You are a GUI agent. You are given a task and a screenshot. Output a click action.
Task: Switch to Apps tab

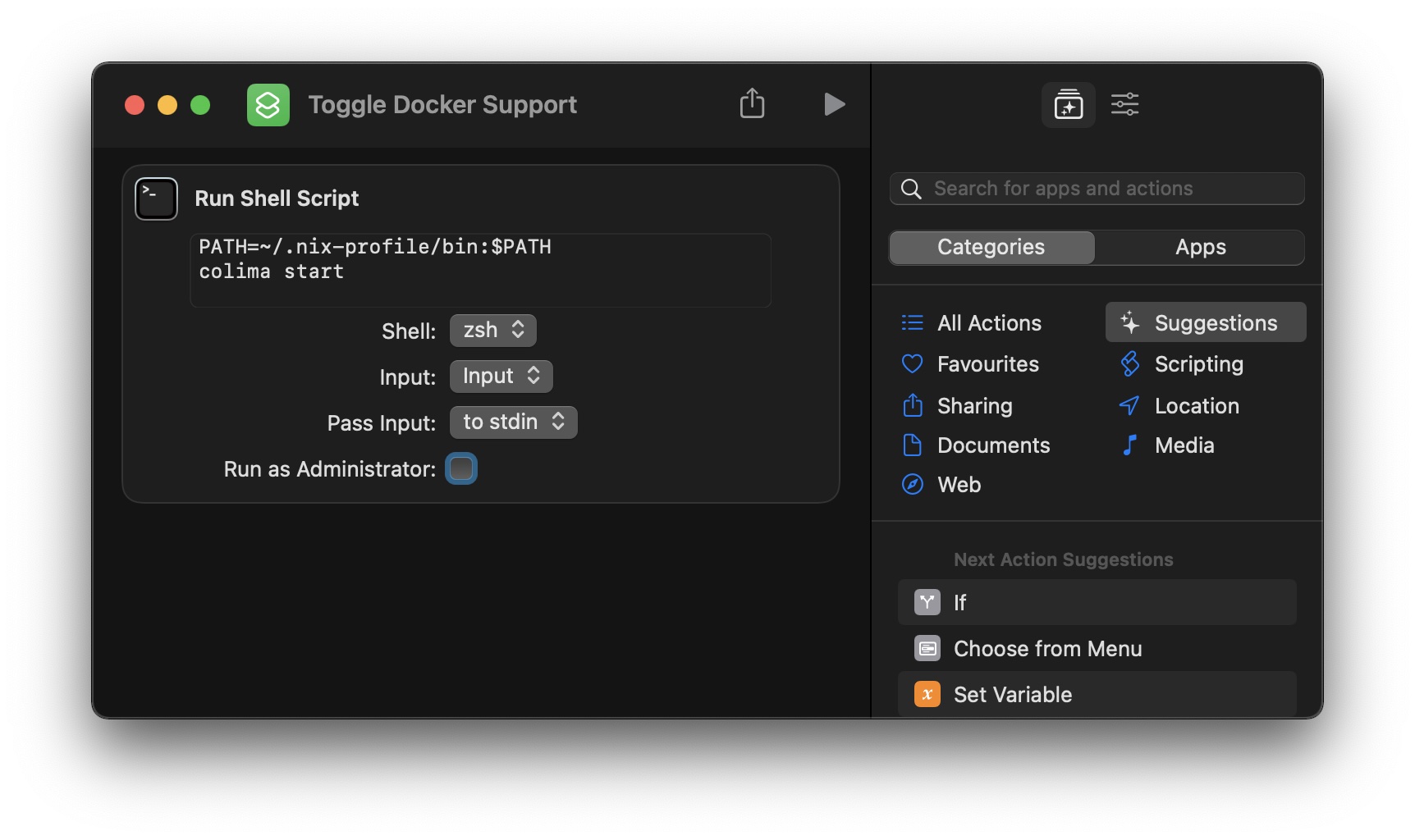click(1200, 248)
